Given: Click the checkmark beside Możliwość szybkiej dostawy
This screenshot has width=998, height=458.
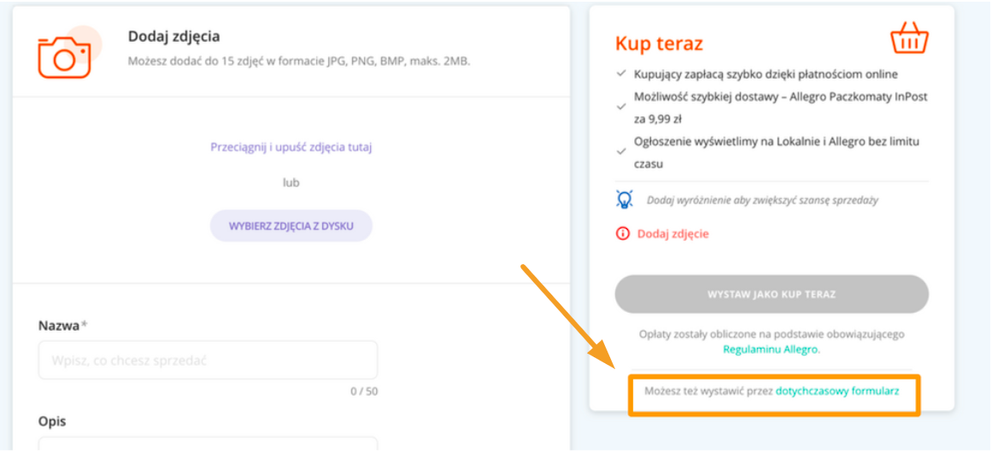Looking at the screenshot, I should pyautogui.click(x=622, y=99).
